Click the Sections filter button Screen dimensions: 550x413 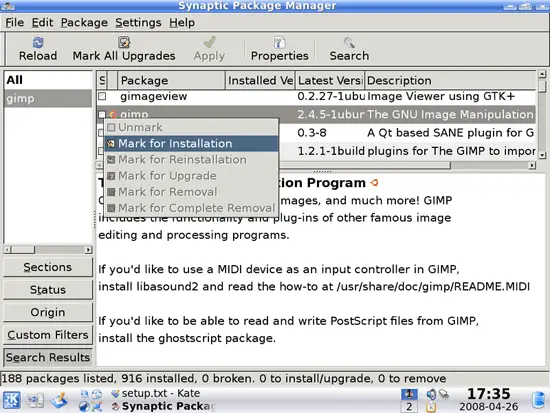tap(48, 267)
